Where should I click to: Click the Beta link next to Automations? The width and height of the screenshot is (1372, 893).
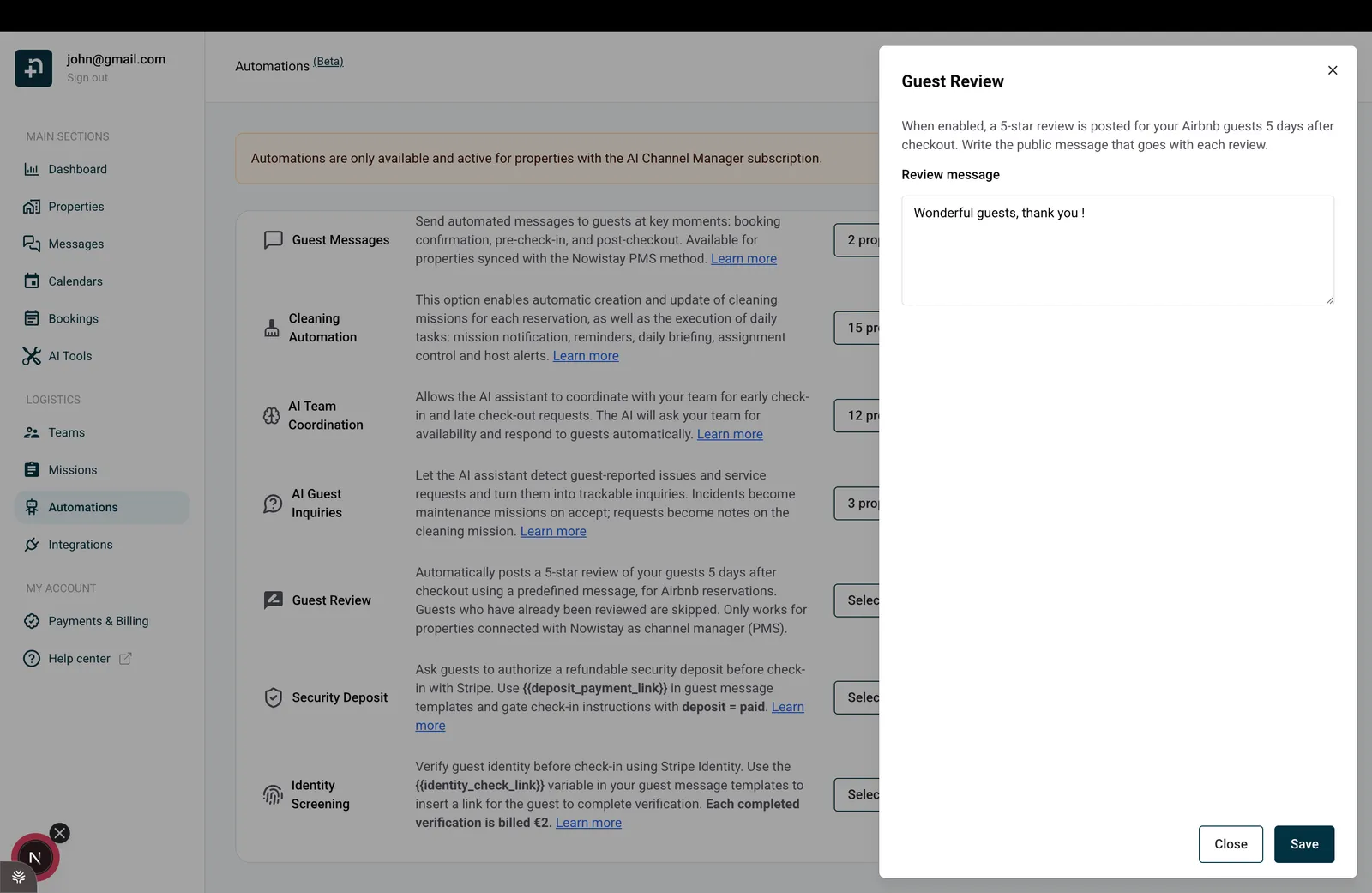pyautogui.click(x=328, y=62)
